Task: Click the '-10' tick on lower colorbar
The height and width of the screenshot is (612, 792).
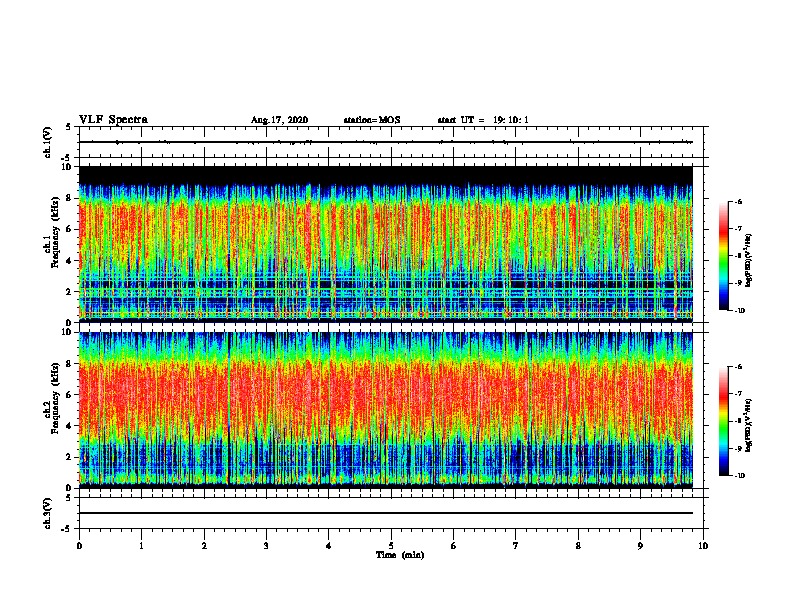Action: (x=739, y=476)
